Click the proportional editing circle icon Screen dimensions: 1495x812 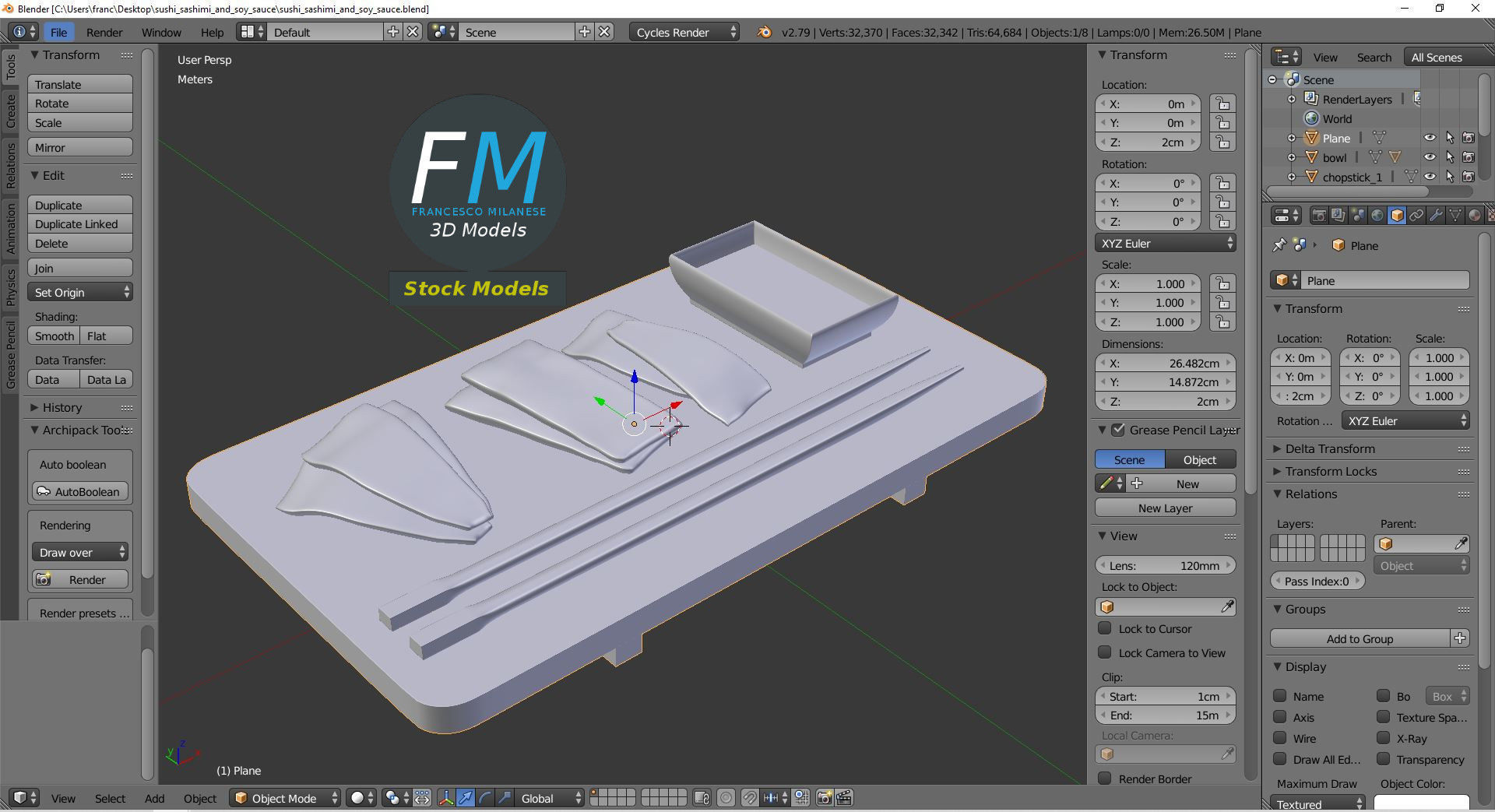(726, 798)
